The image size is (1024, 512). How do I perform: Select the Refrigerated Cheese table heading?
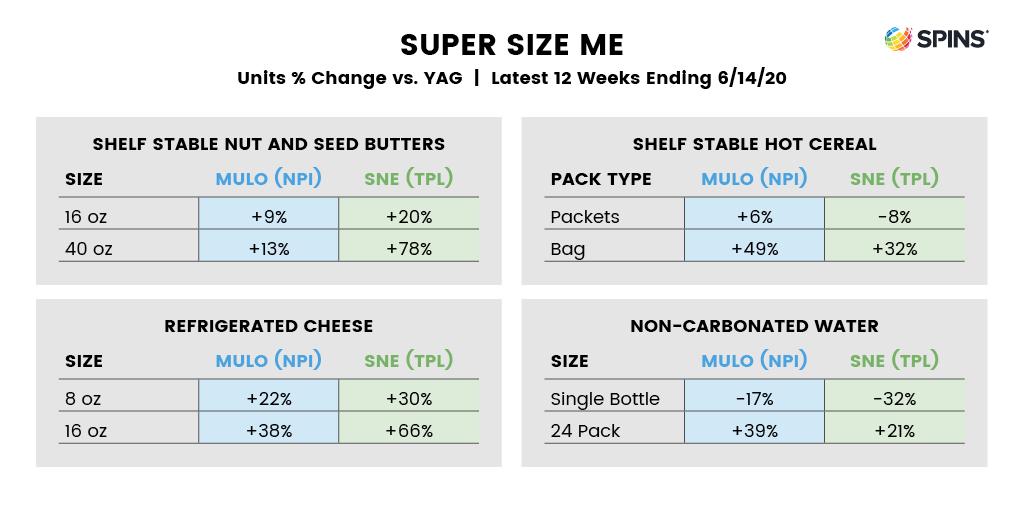[x=268, y=326]
